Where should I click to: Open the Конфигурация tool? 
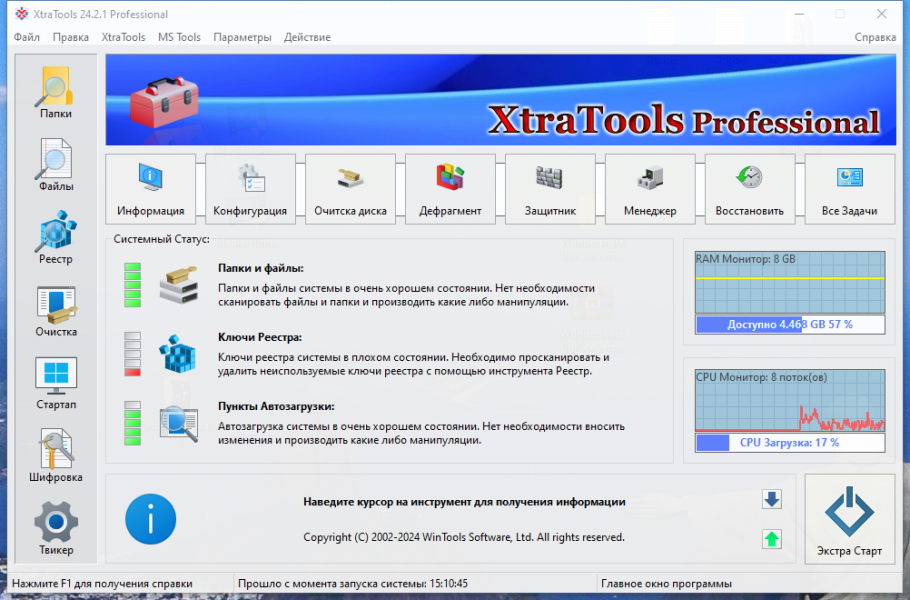(x=250, y=189)
